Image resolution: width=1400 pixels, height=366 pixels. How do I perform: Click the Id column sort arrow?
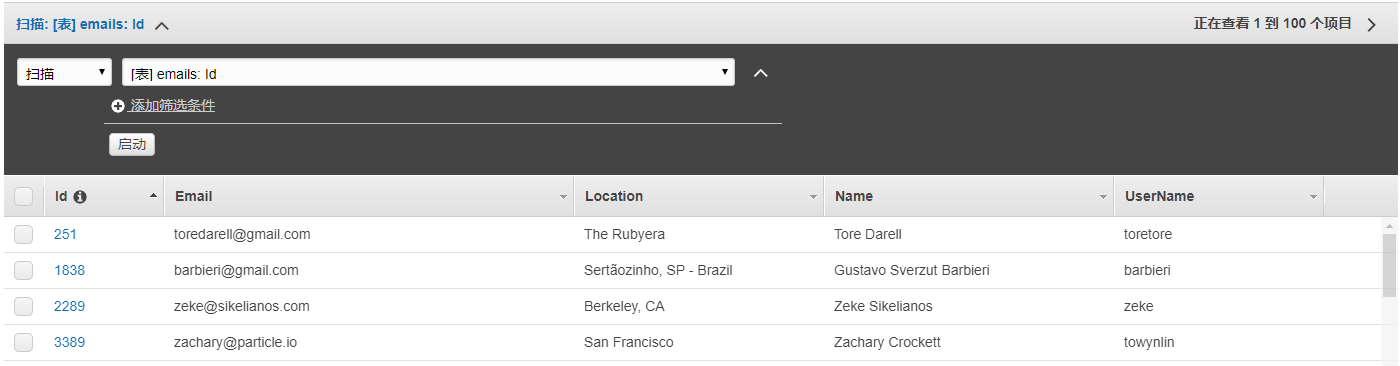pos(153,196)
